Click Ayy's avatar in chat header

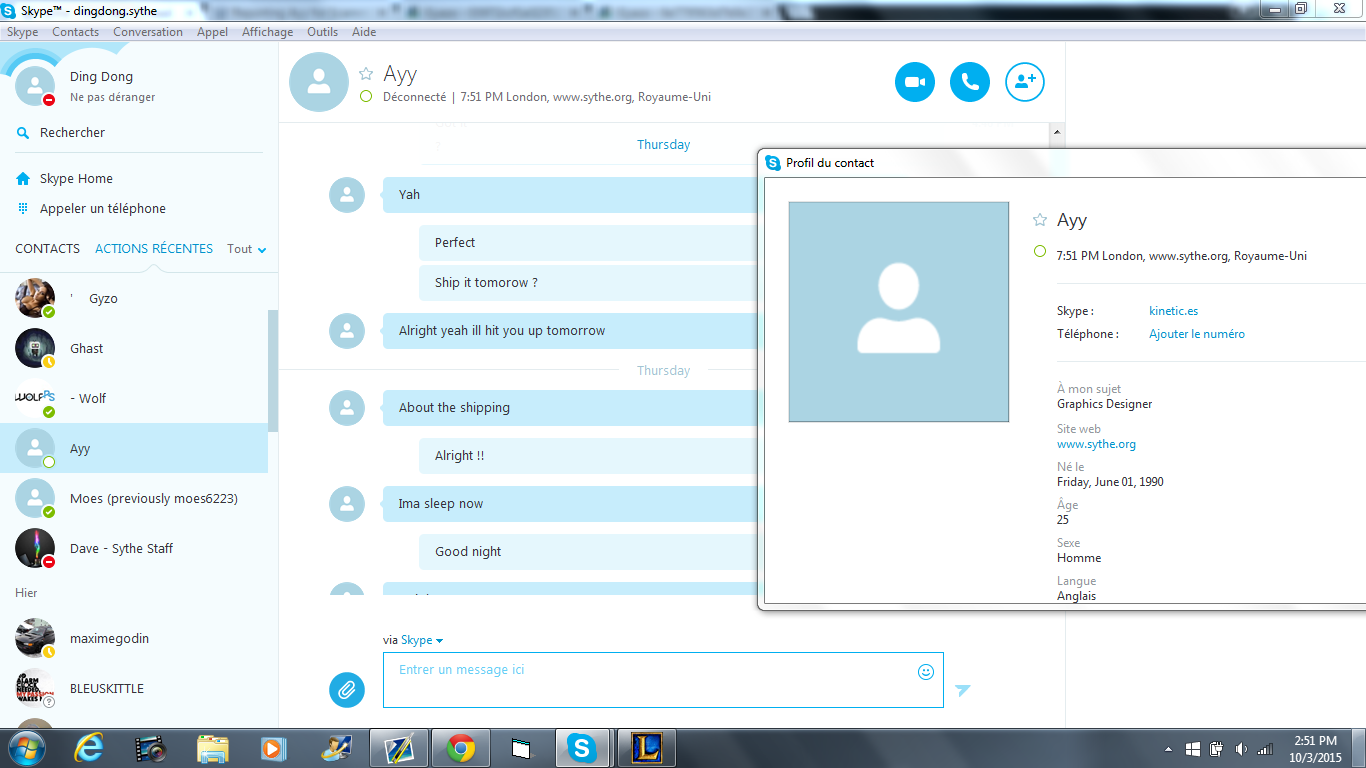click(319, 82)
